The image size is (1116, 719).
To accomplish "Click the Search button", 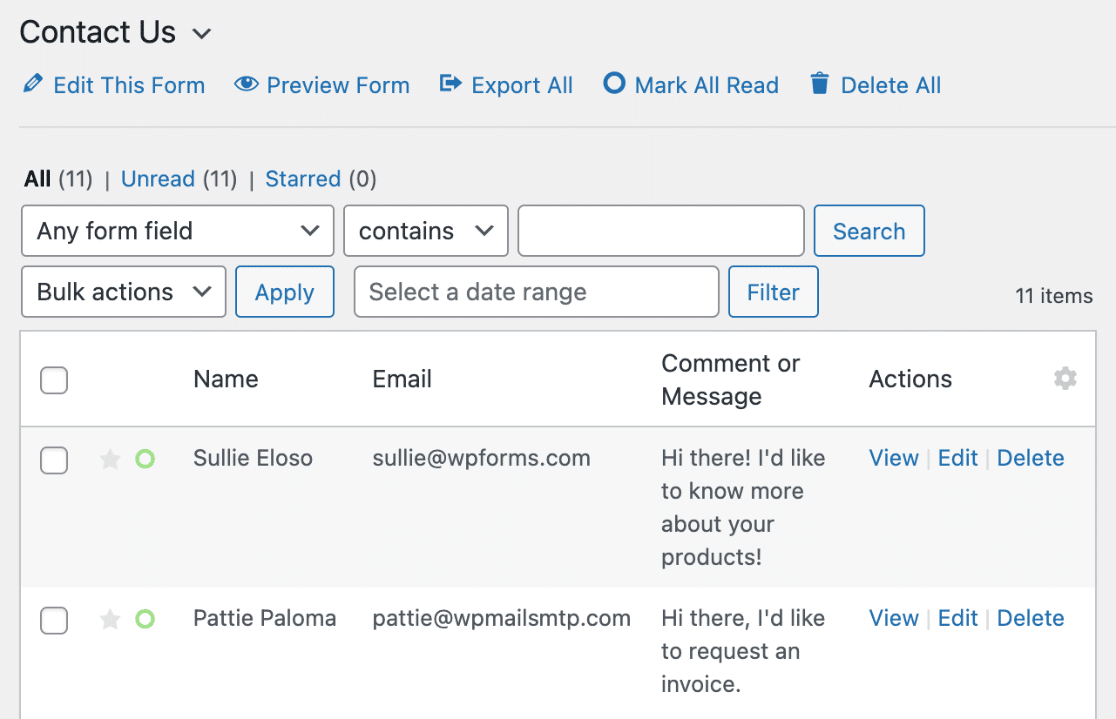I will pyautogui.click(x=869, y=231).
